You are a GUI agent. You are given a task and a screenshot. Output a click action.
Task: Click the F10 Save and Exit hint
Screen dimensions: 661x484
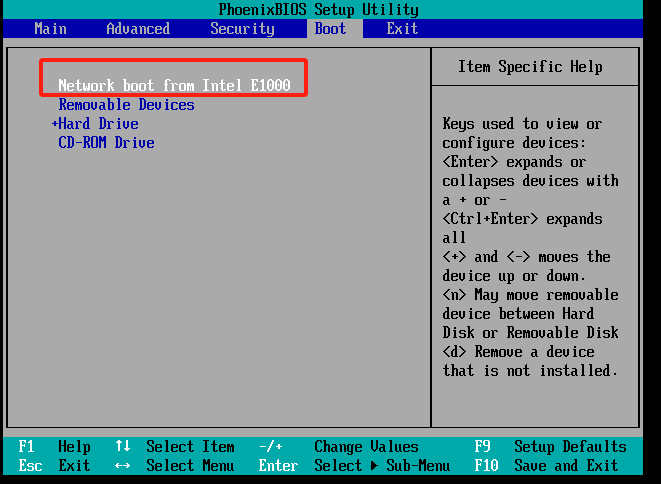click(x=546, y=465)
